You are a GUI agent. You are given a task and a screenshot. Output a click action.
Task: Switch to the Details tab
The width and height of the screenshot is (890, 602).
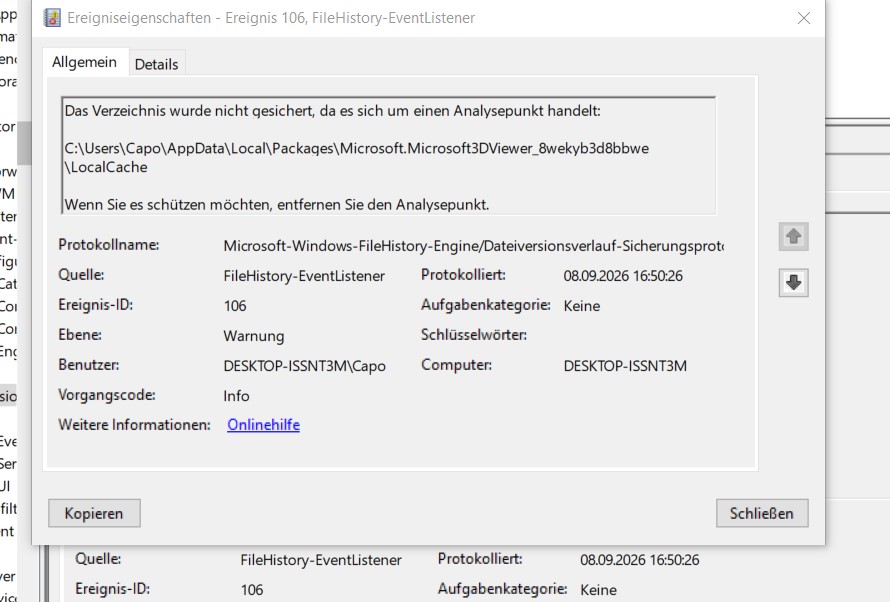156,64
